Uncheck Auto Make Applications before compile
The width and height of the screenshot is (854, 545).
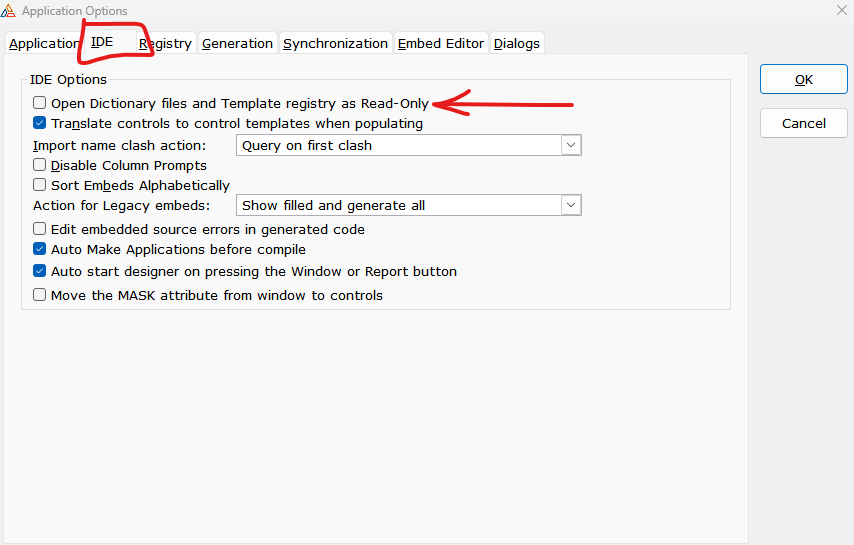pos(40,249)
